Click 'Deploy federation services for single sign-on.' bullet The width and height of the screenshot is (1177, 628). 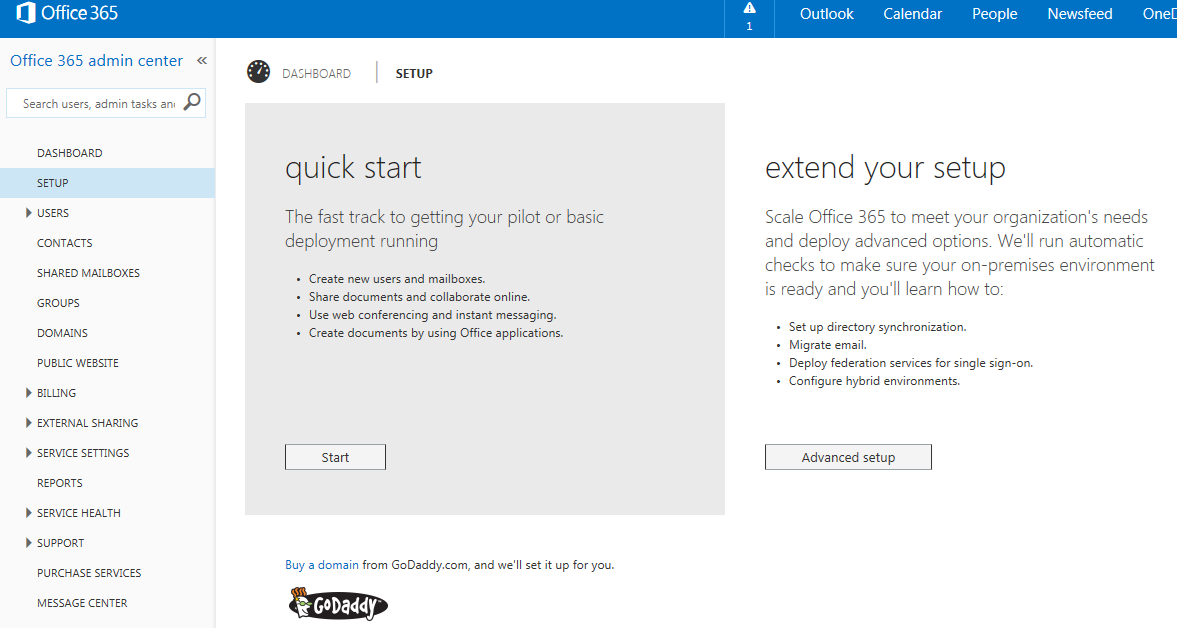(911, 363)
